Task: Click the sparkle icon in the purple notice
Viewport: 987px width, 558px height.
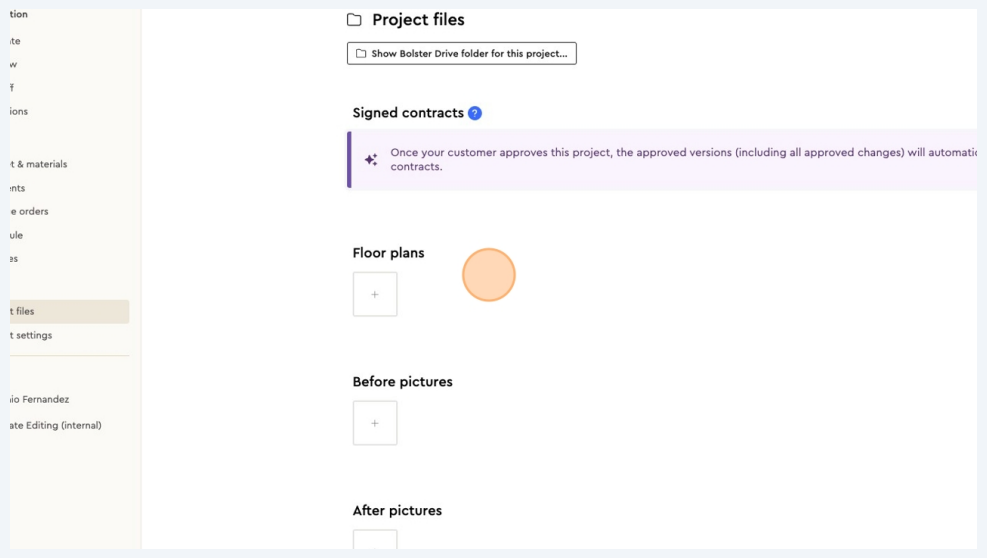Action: (371, 160)
